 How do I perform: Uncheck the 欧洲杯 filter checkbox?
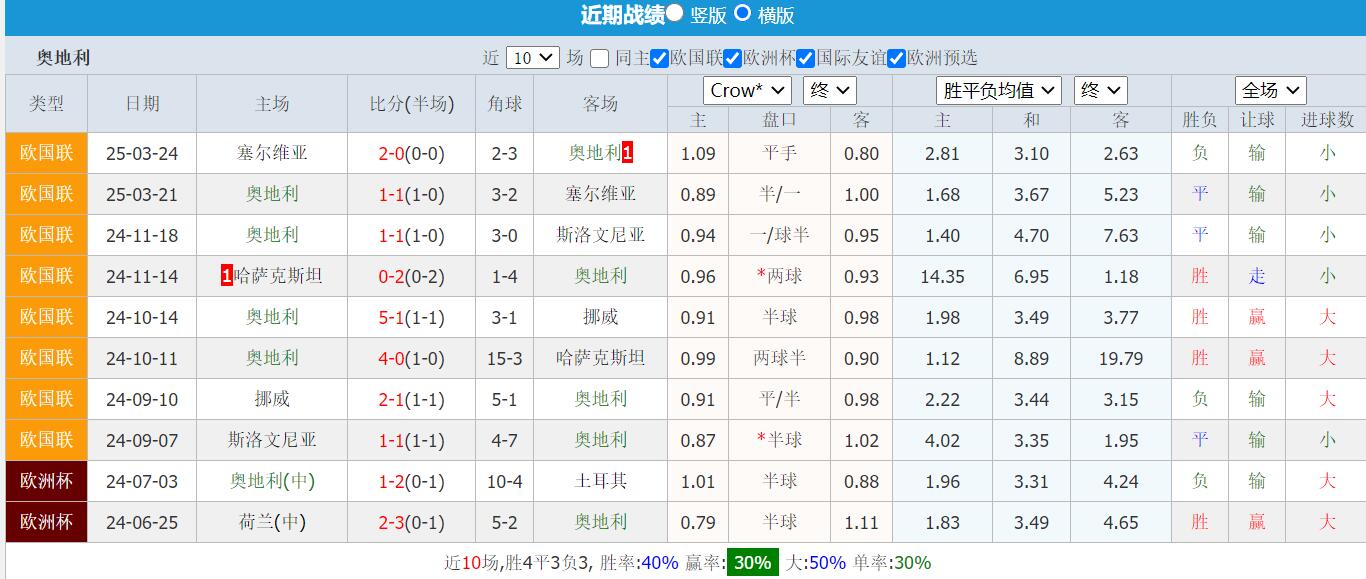[733, 58]
